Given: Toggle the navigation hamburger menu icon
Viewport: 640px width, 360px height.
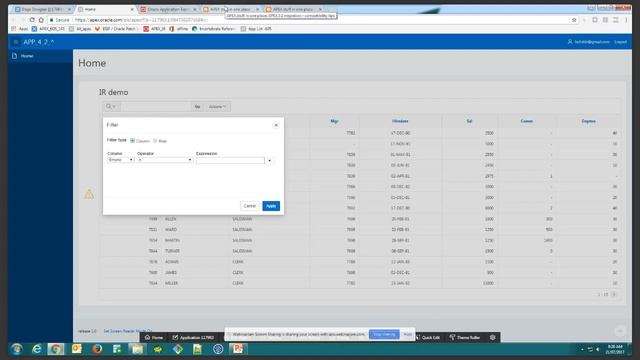Looking at the screenshot, I should 16,42.
